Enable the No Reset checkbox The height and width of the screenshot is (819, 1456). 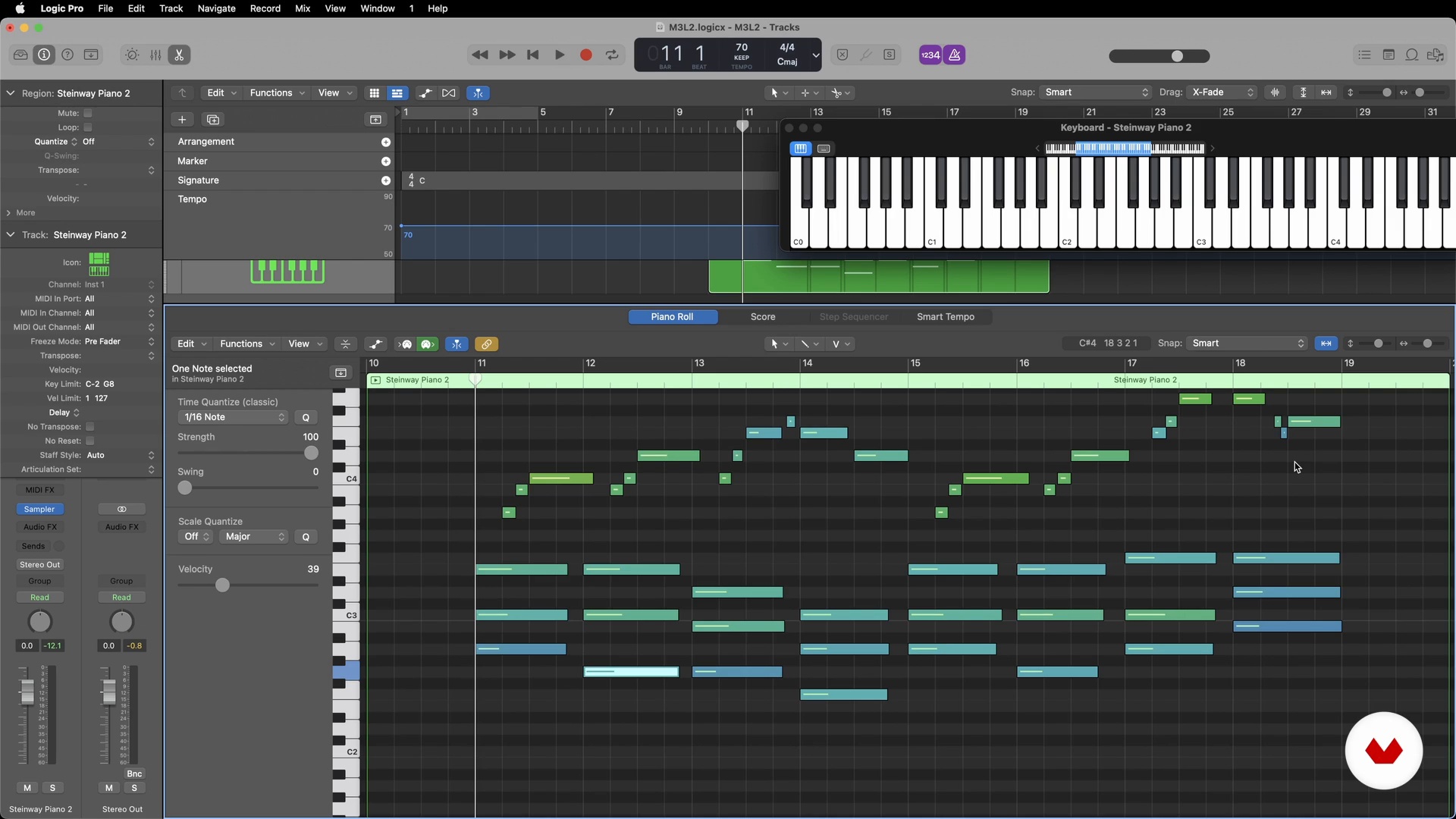pos(89,441)
